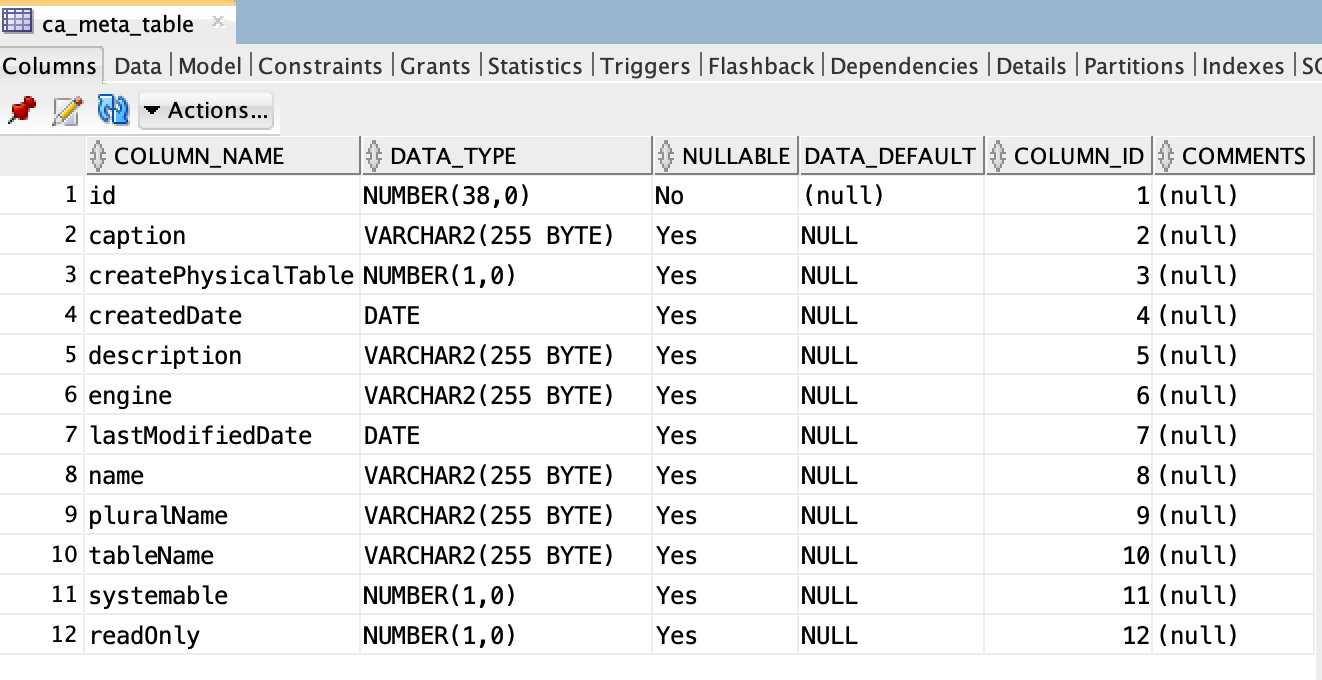View the Triggers tab

point(644,66)
